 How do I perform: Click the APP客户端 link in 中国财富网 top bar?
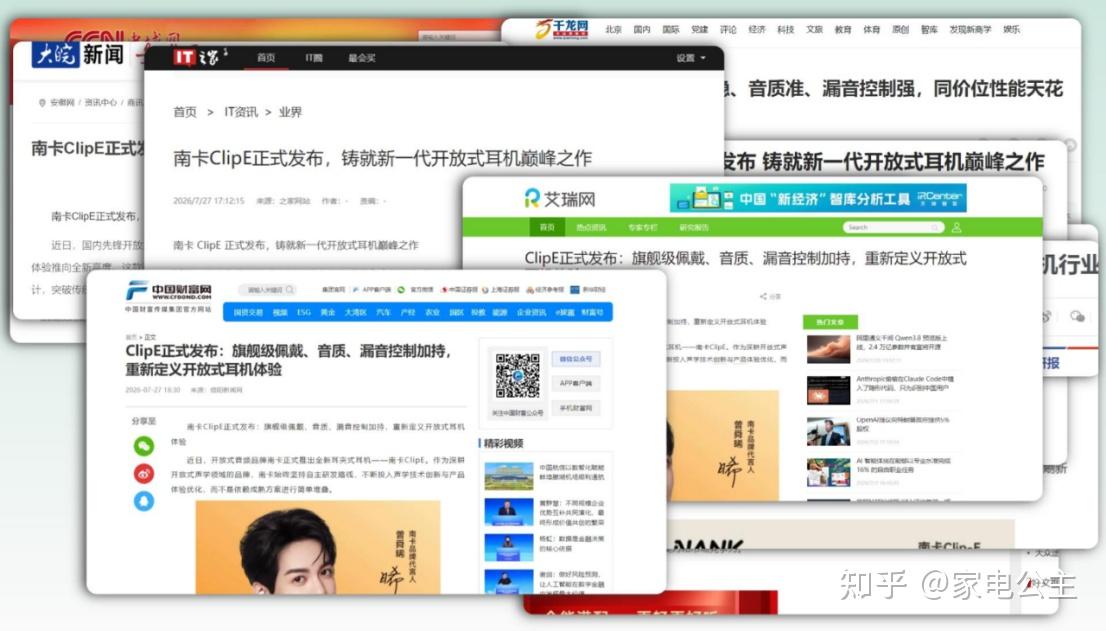click(376, 290)
